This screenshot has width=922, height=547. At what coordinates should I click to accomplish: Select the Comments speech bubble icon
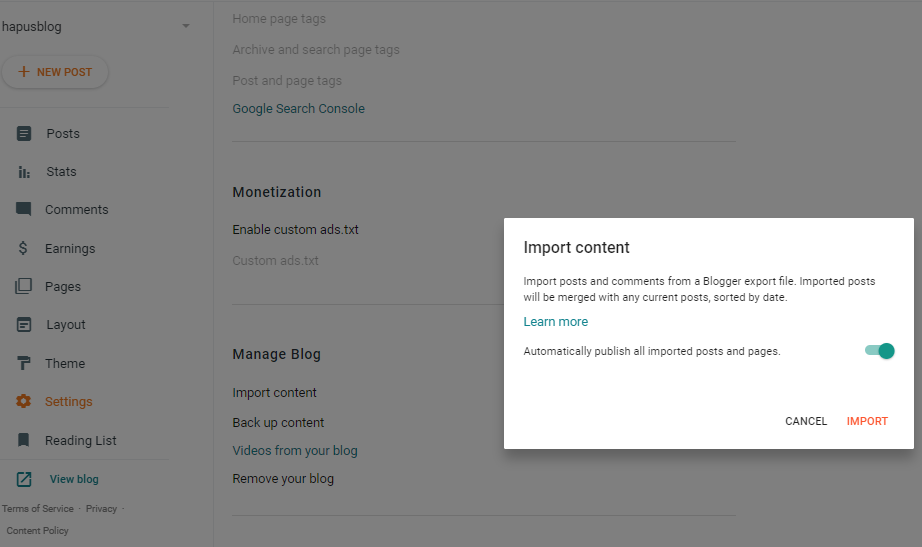coord(24,209)
